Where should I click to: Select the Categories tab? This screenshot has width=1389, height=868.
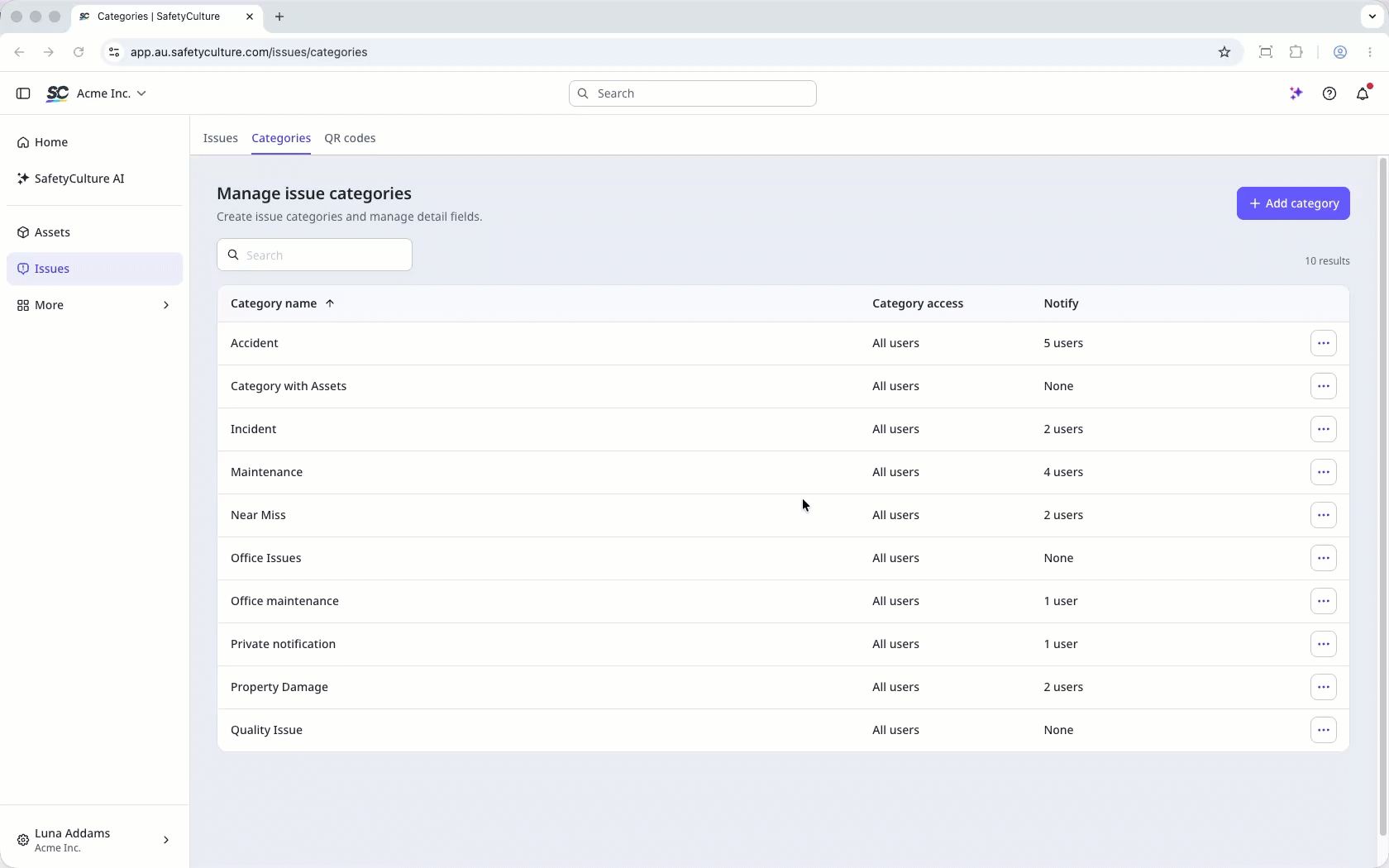(281, 138)
